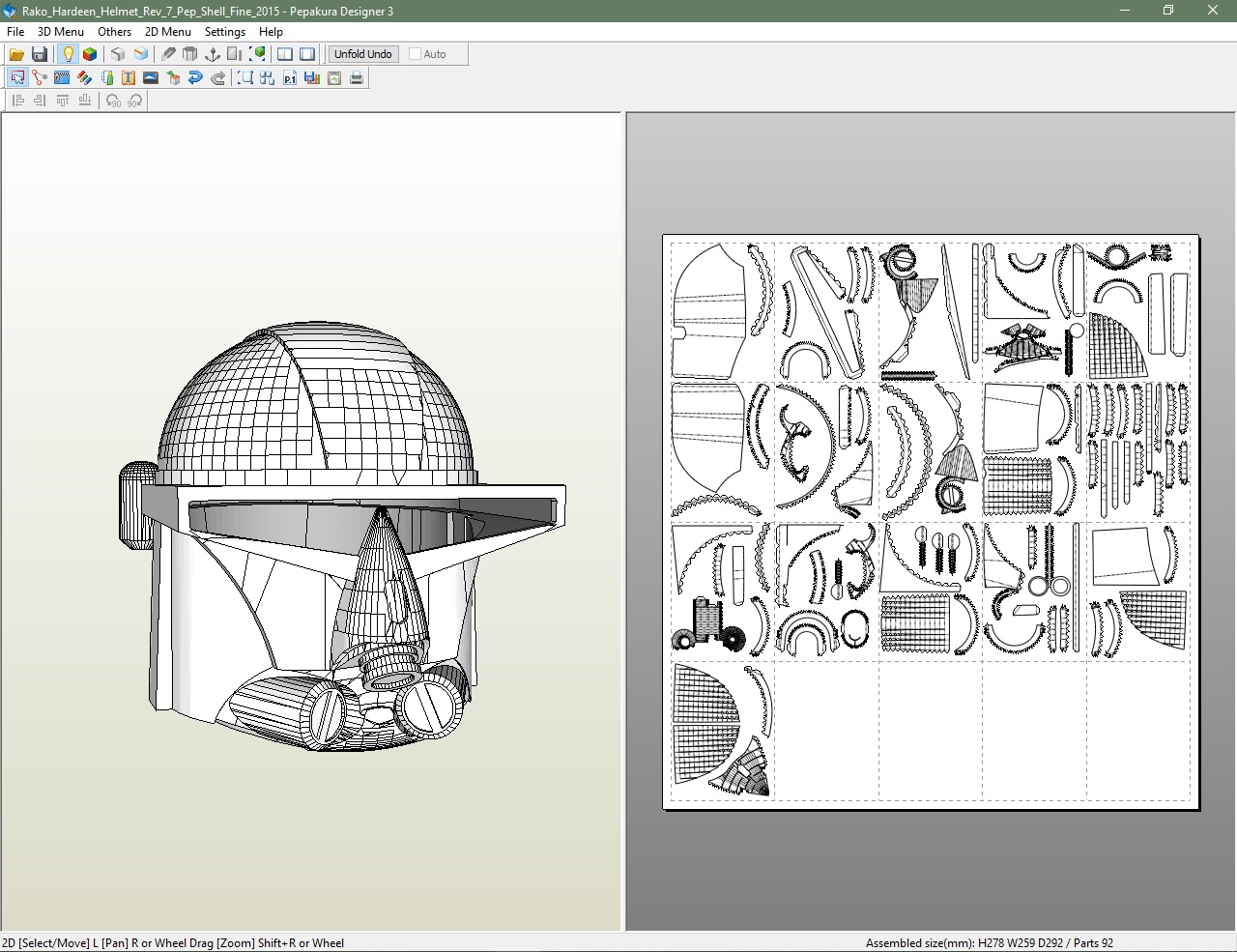Click the save-with-chart export icon
The width and height of the screenshot is (1237, 952).
(x=312, y=77)
